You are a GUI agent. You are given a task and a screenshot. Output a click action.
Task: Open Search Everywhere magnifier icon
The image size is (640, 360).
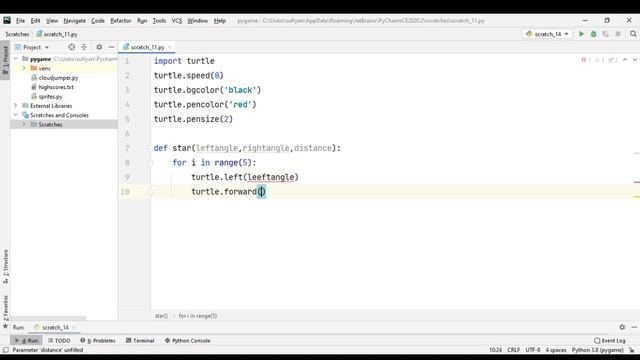pos(633,34)
